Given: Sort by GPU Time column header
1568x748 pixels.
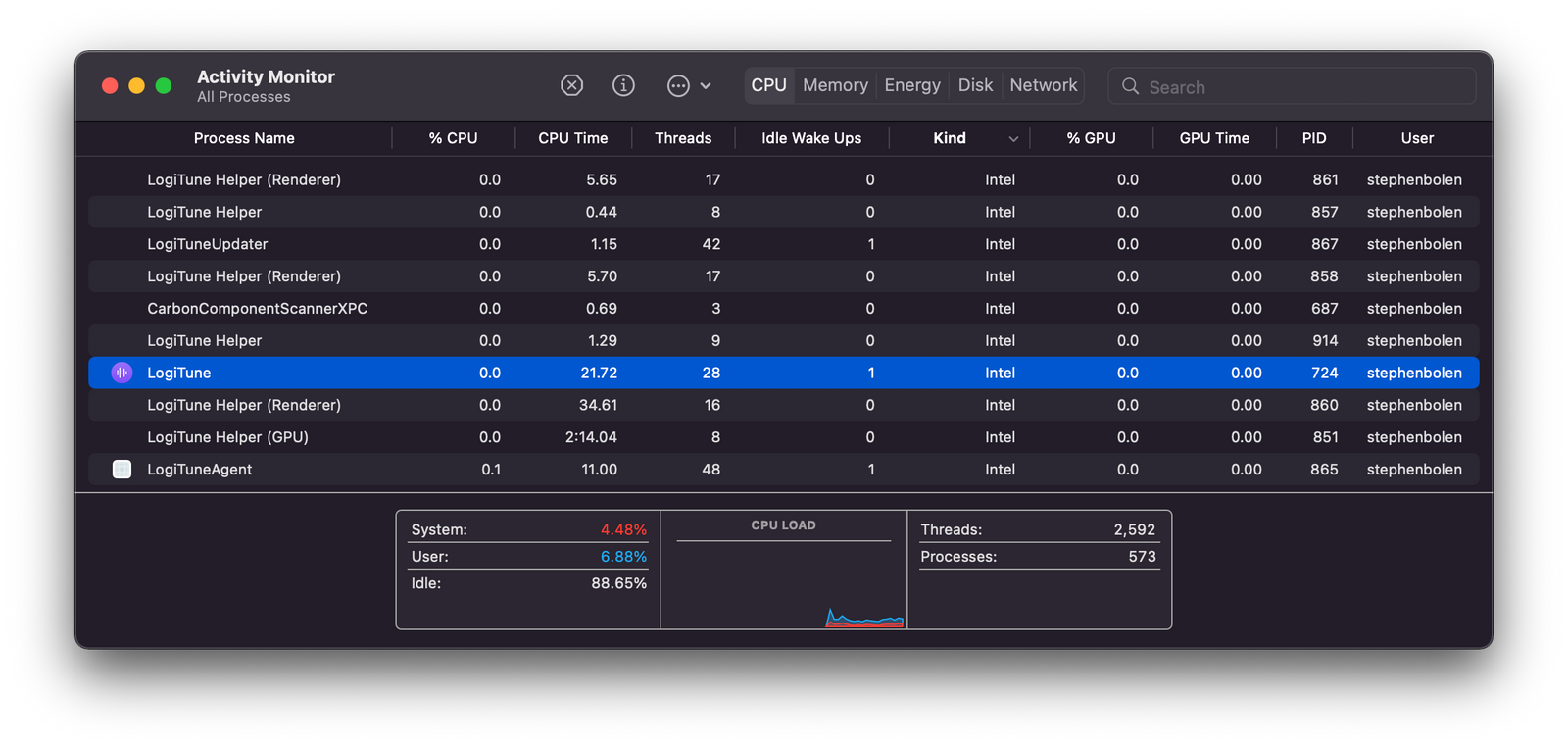Looking at the screenshot, I should point(1214,138).
